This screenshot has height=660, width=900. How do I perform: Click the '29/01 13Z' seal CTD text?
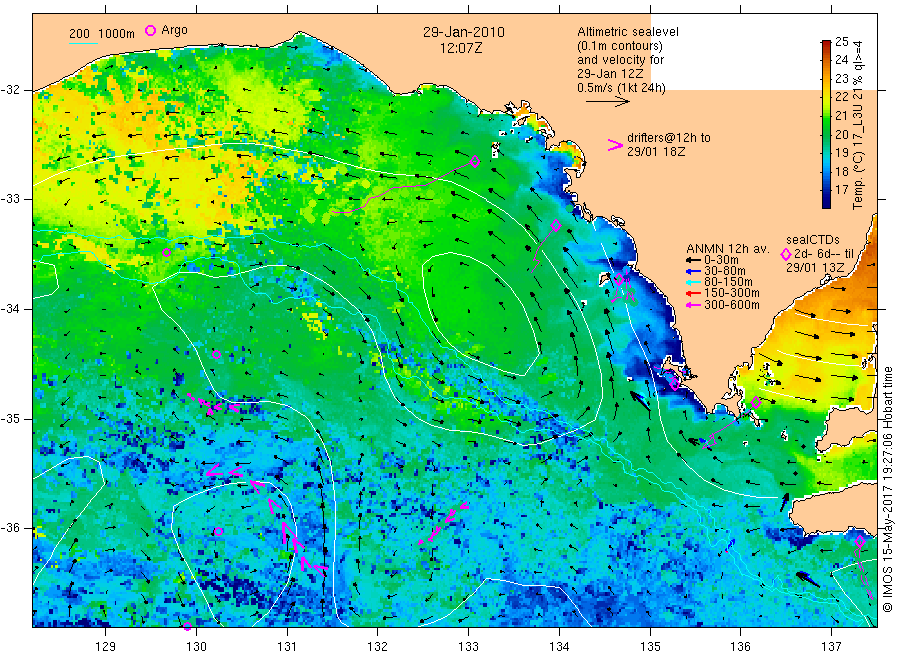pyautogui.click(x=815, y=268)
